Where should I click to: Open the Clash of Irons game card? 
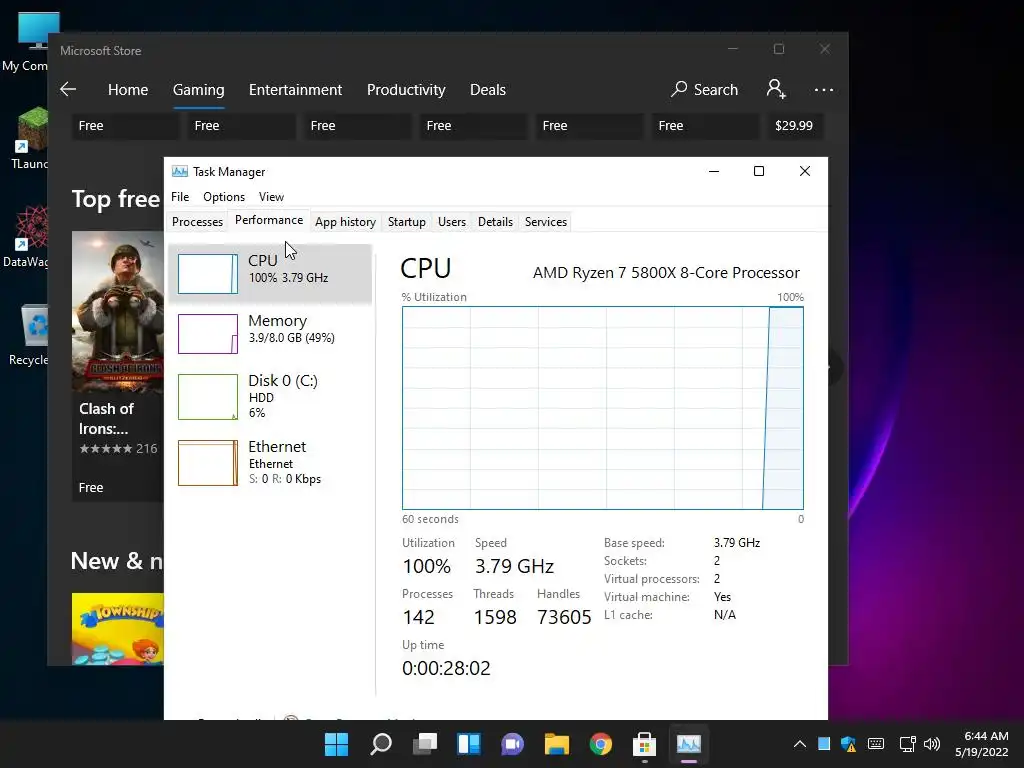(118, 366)
